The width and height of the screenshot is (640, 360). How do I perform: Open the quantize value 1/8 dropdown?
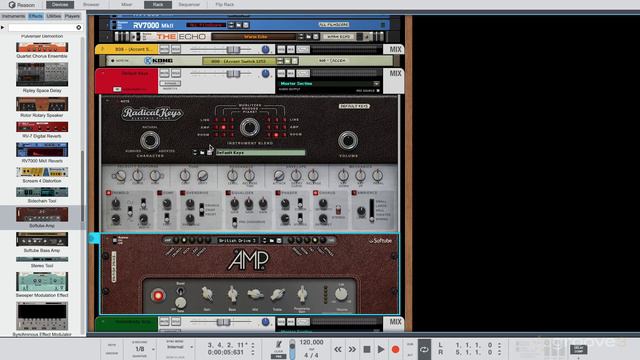pos(143,349)
